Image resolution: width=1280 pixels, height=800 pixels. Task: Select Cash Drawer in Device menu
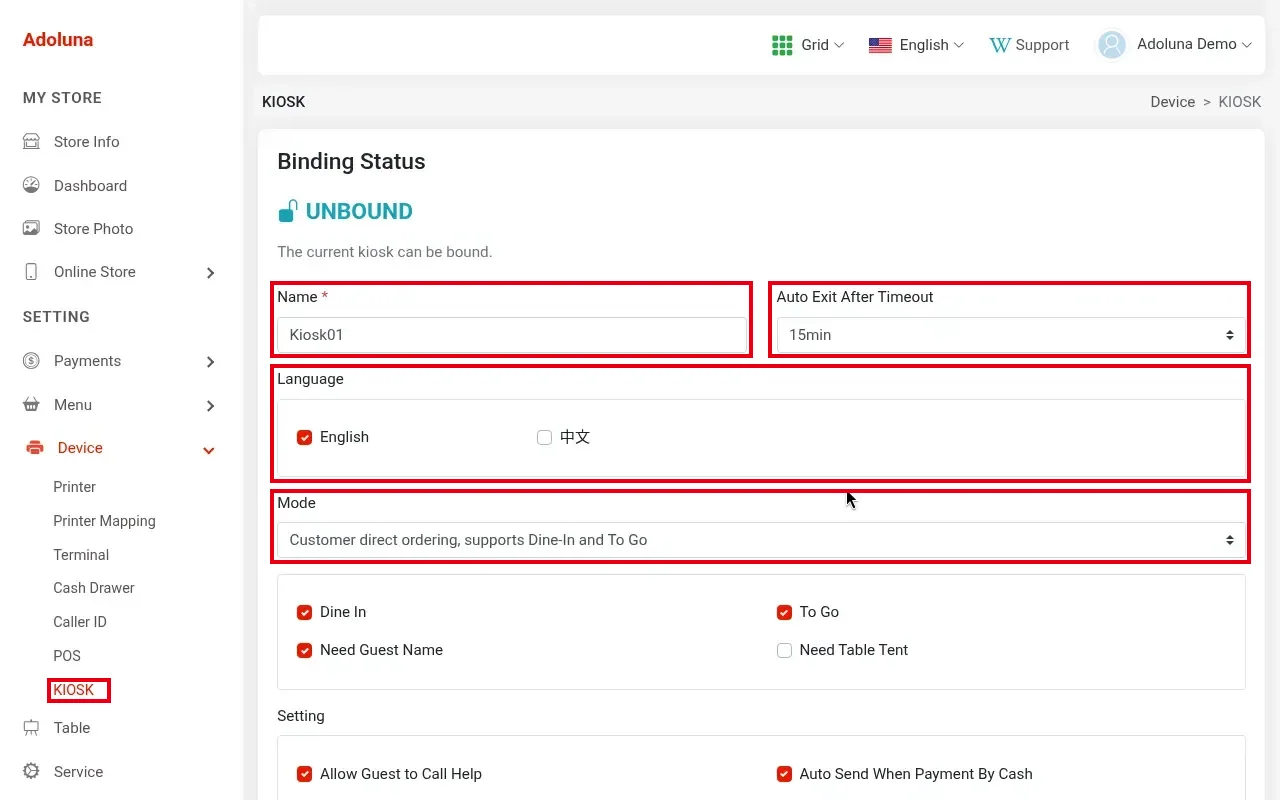pyautogui.click(x=94, y=588)
